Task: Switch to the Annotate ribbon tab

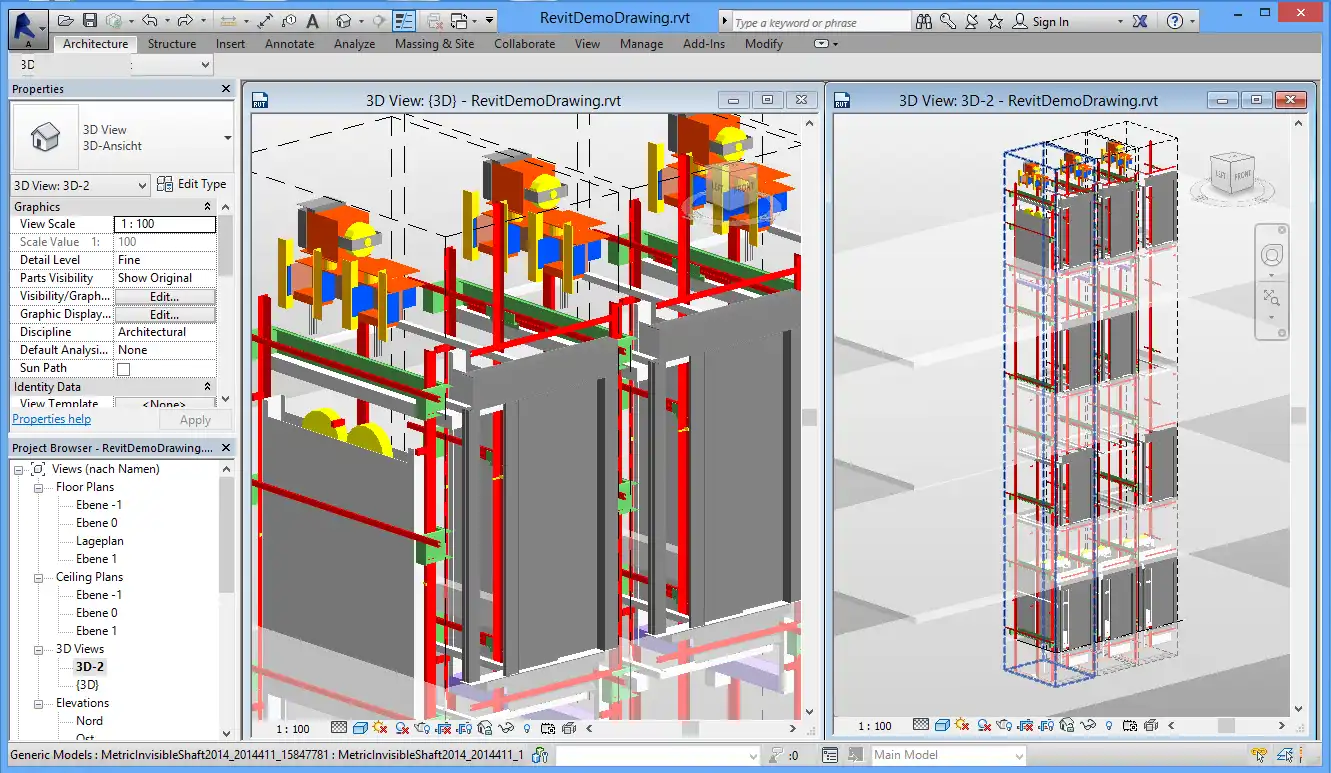Action: coord(289,44)
